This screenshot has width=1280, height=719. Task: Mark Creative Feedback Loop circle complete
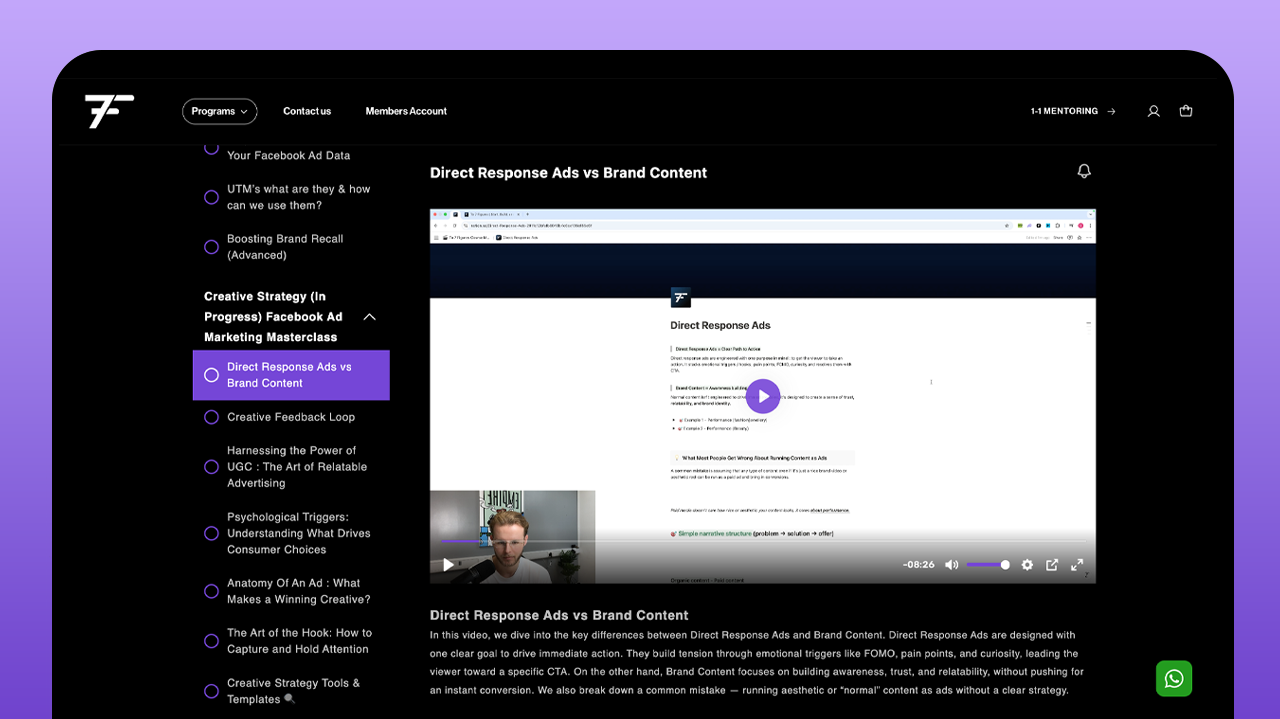211,417
